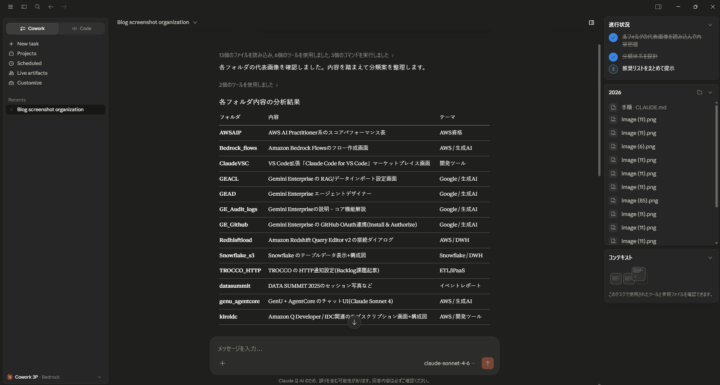Open the CLAUDE.md file entry
Viewport: 720px width, 385px height.
(643, 107)
